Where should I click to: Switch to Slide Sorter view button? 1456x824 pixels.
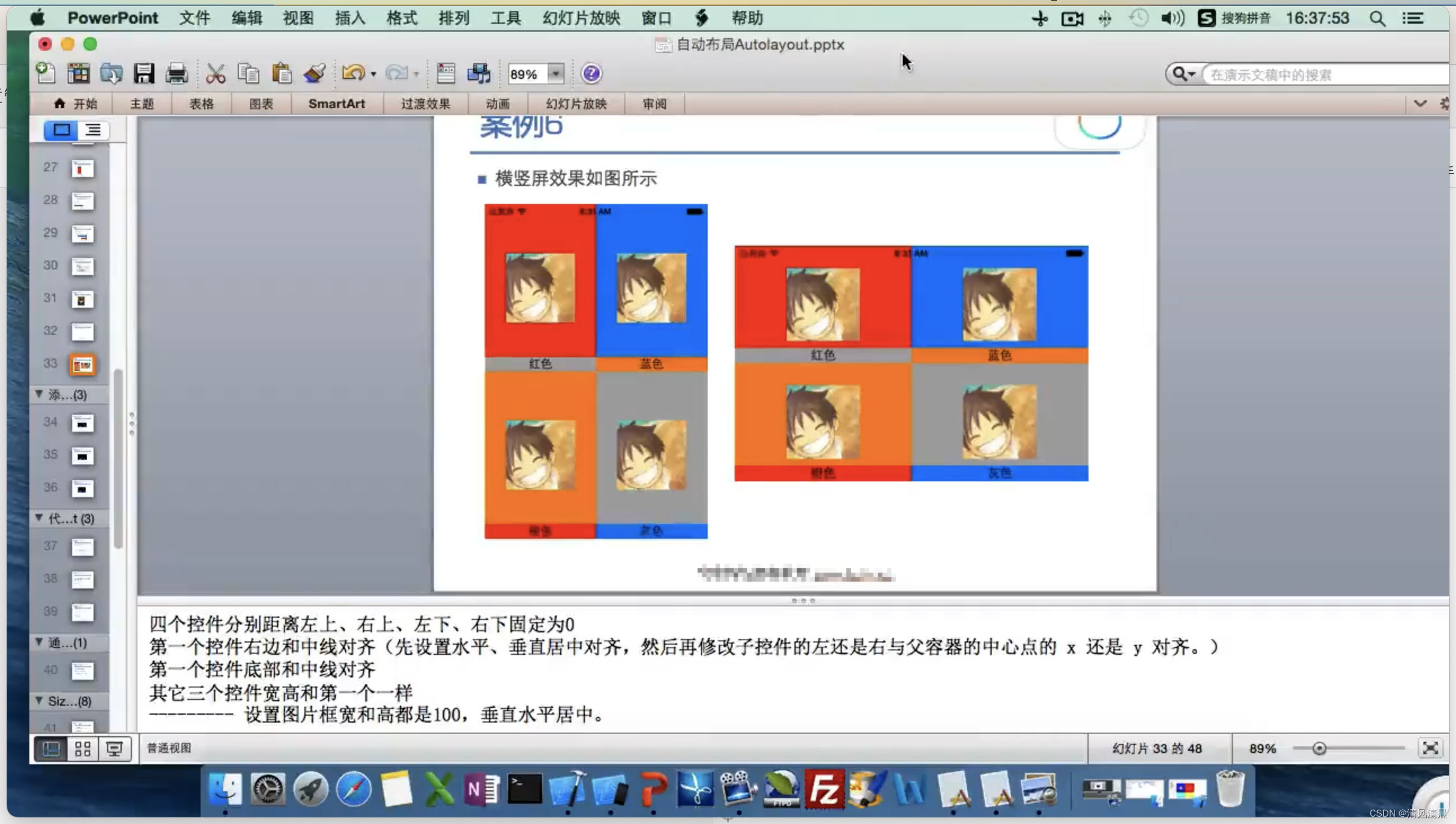point(83,749)
